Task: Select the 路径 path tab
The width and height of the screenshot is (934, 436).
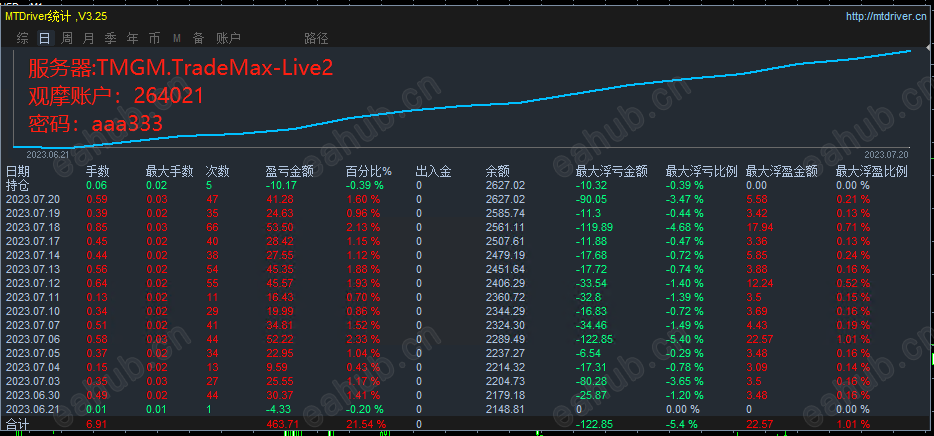Action: click(x=316, y=39)
